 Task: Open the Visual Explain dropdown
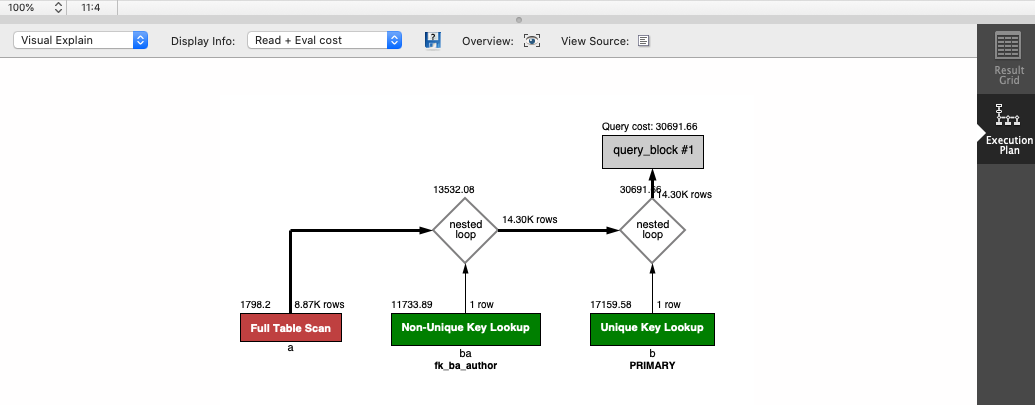pos(81,41)
